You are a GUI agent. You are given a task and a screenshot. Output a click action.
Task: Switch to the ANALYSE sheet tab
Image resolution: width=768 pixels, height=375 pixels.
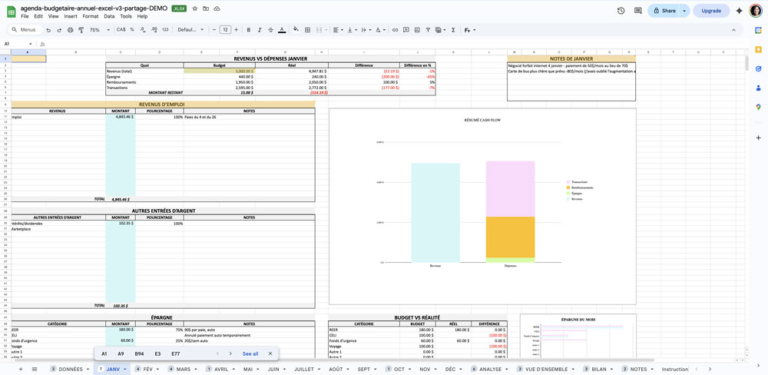[490, 369]
